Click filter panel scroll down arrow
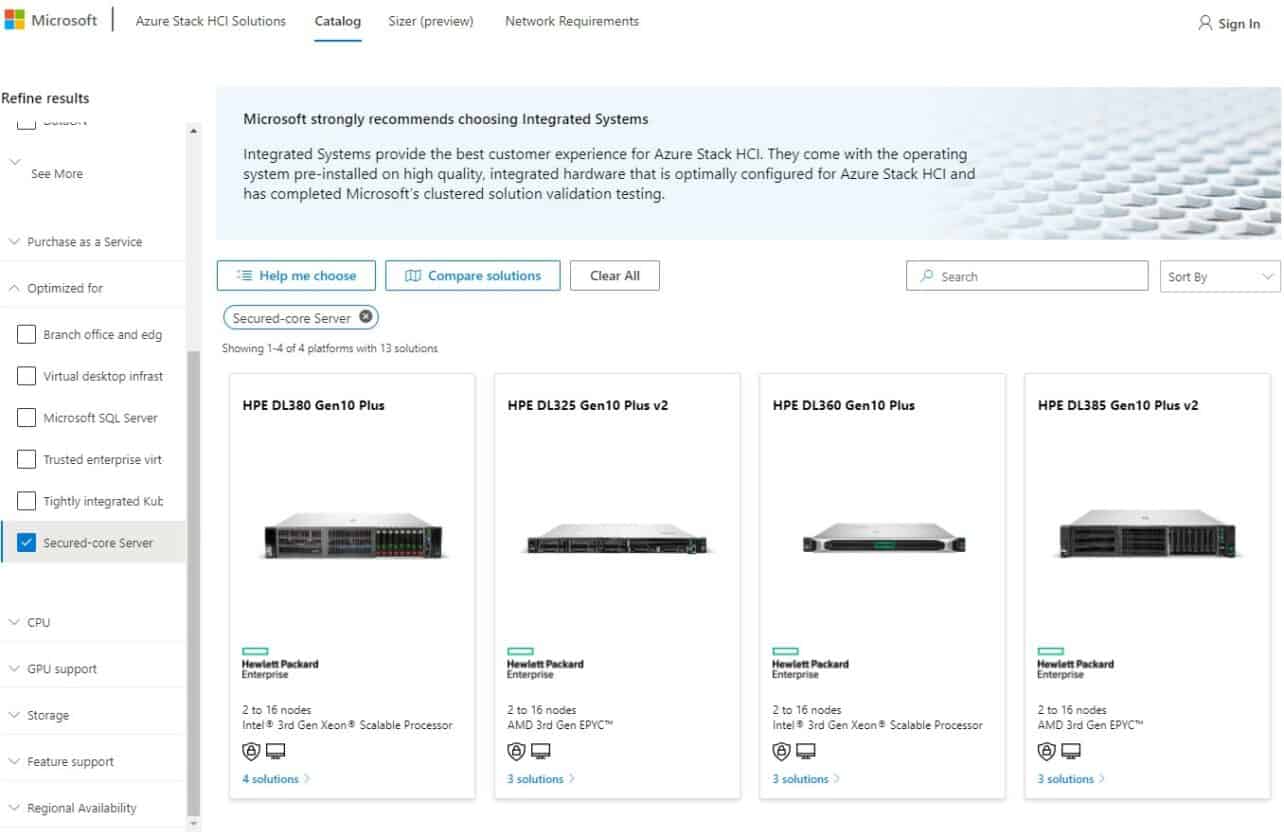The image size is (1284, 837). 194,823
